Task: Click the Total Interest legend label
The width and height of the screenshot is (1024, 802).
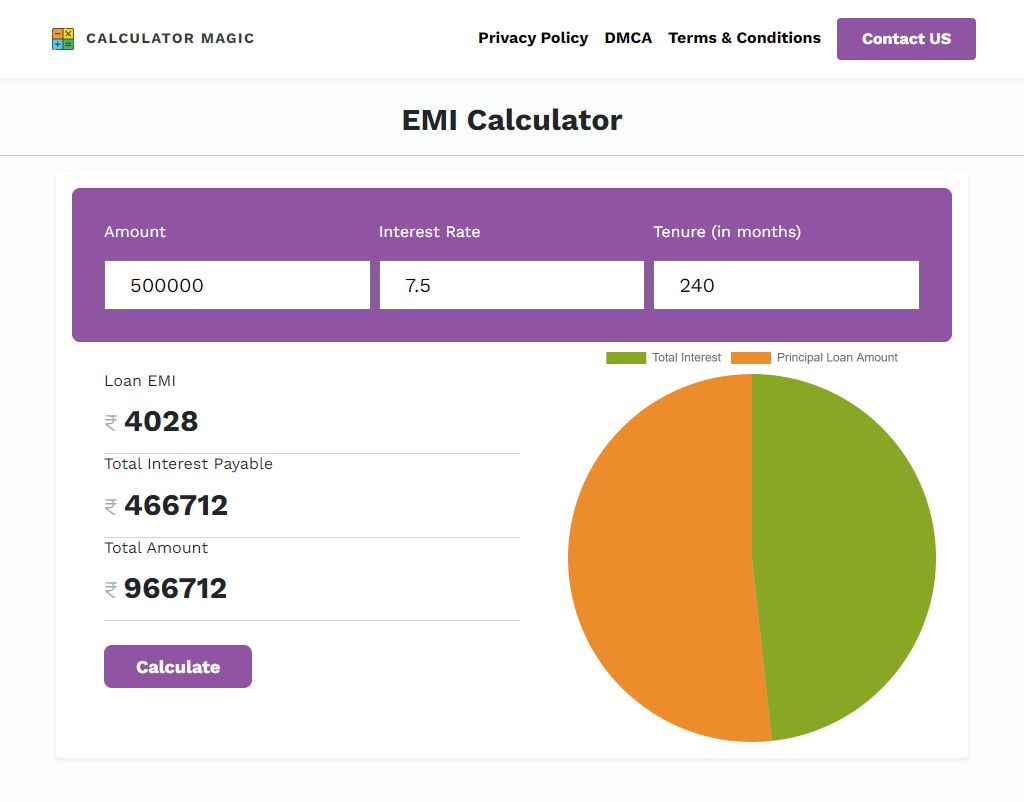Action: click(x=686, y=358)
